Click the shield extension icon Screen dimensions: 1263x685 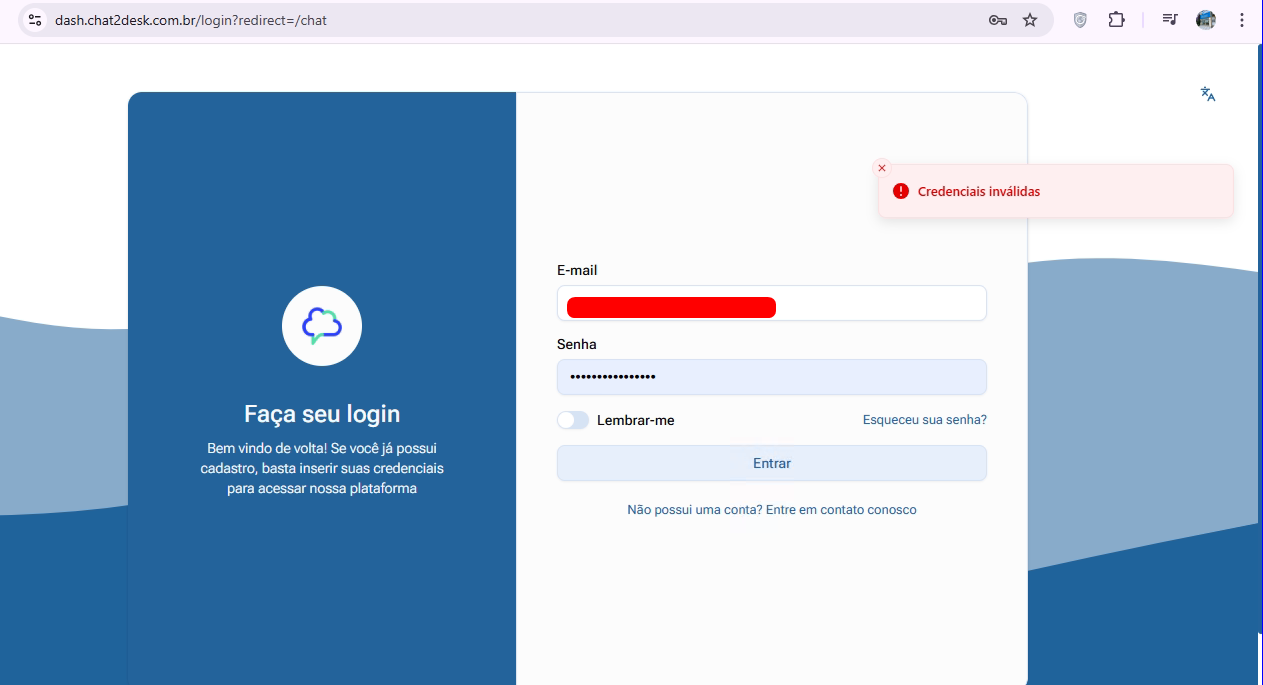1080,20
